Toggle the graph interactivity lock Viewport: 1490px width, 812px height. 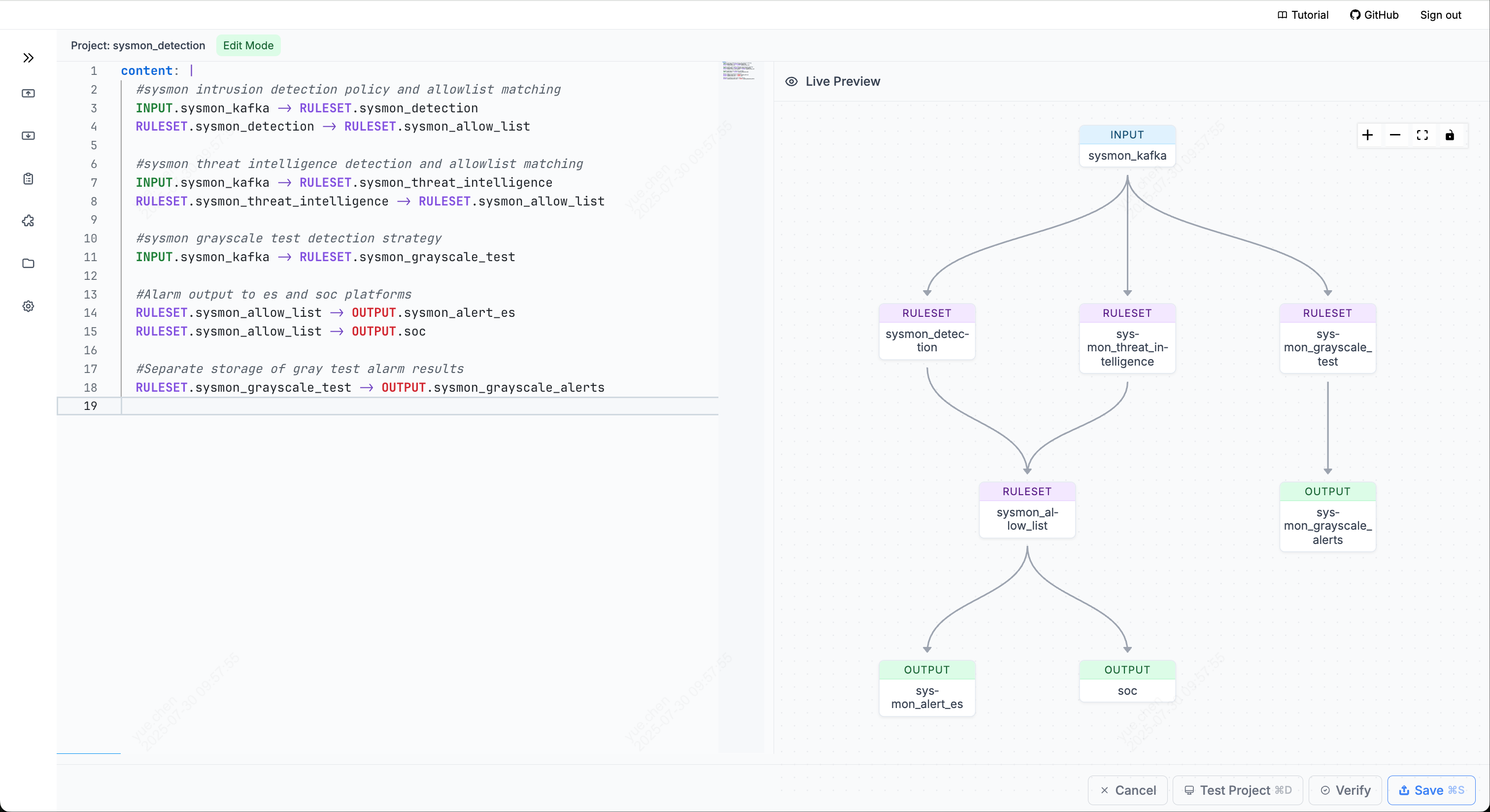pos(1450,135)
